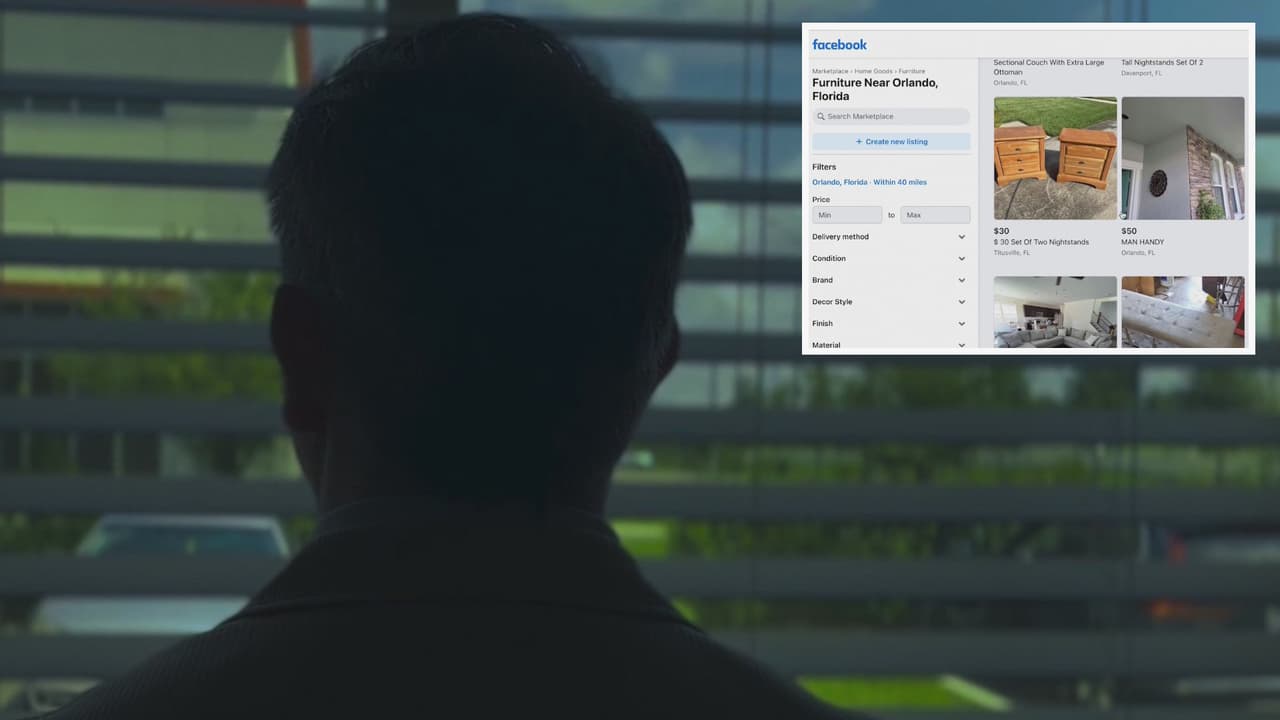Open the two wooden nightstands listing photo
Screen dimensions: 1280x720
coord(1055,158)
